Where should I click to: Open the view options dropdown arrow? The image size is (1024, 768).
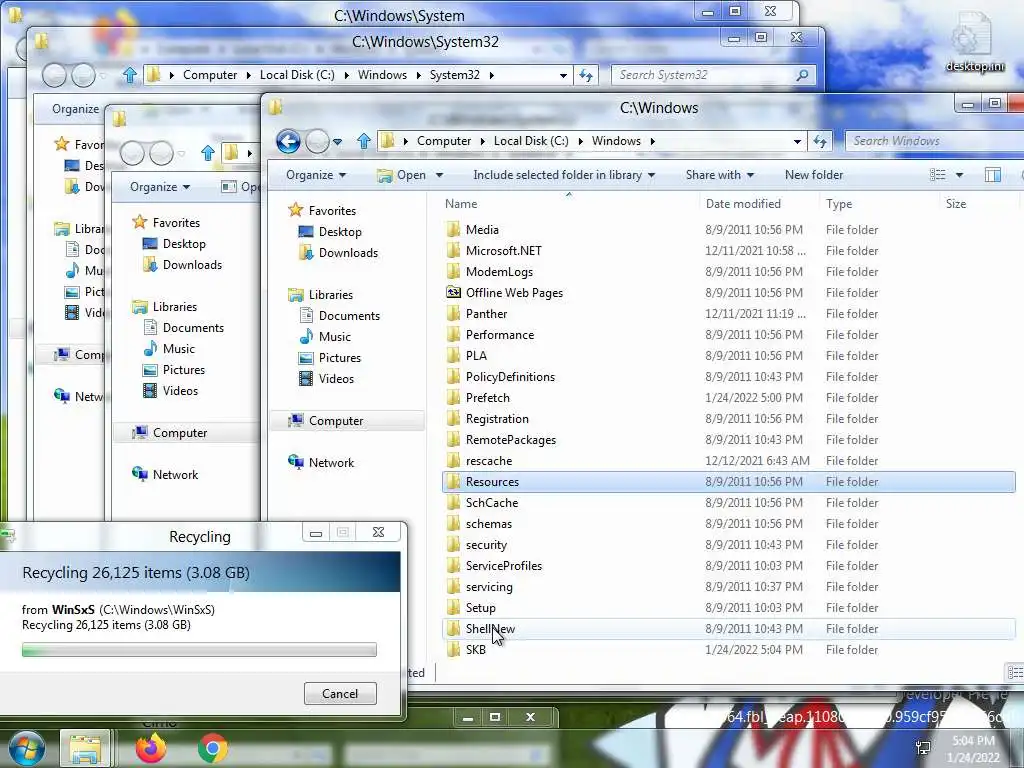click(959, 175)
